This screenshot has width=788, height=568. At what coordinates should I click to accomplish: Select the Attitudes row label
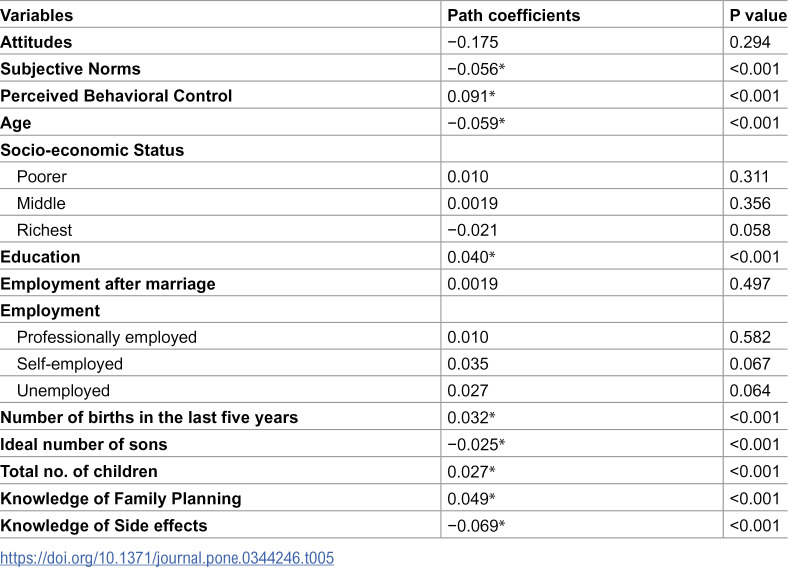coord(36,42)
